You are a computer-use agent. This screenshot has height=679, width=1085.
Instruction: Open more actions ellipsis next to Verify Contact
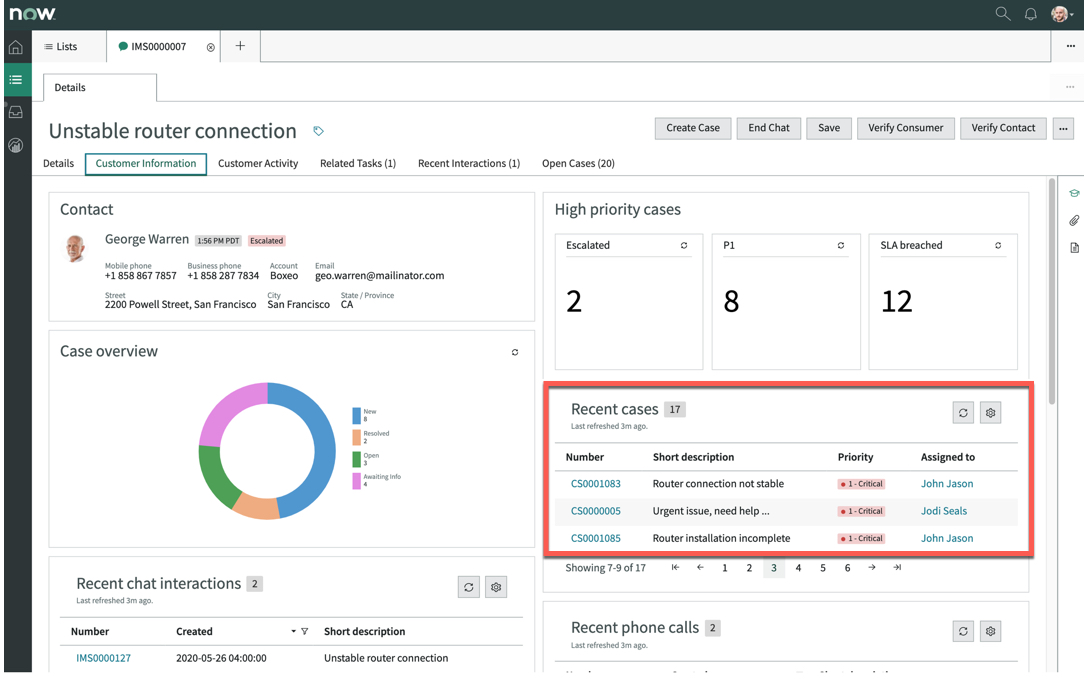pos(1063,128)
